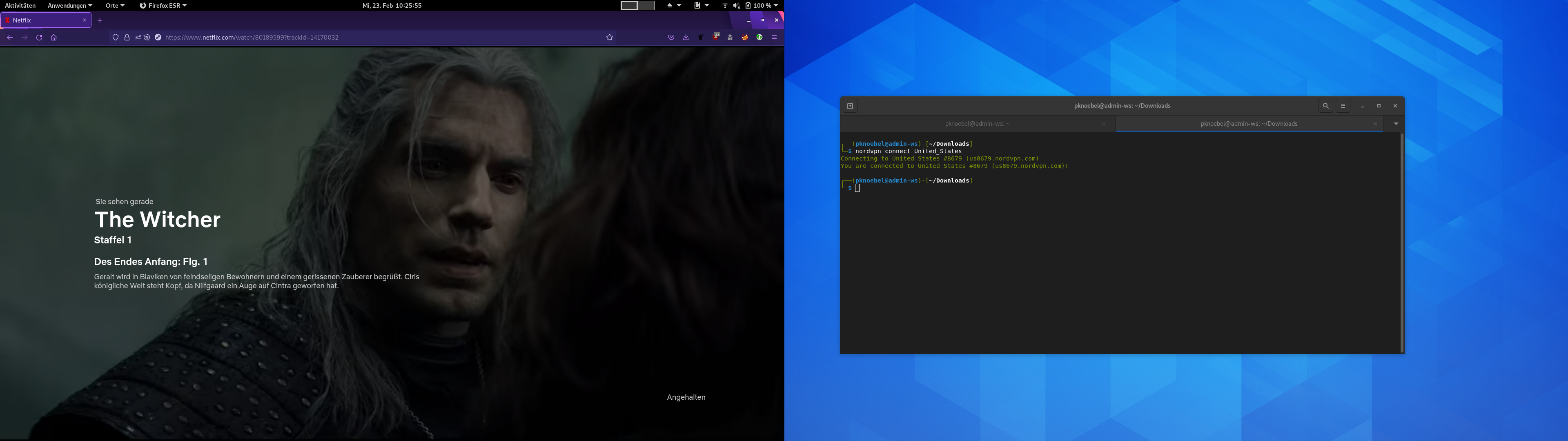Close the Netflix tab
The width and height of the screenshot is (1568, 441).
[85, 20]
